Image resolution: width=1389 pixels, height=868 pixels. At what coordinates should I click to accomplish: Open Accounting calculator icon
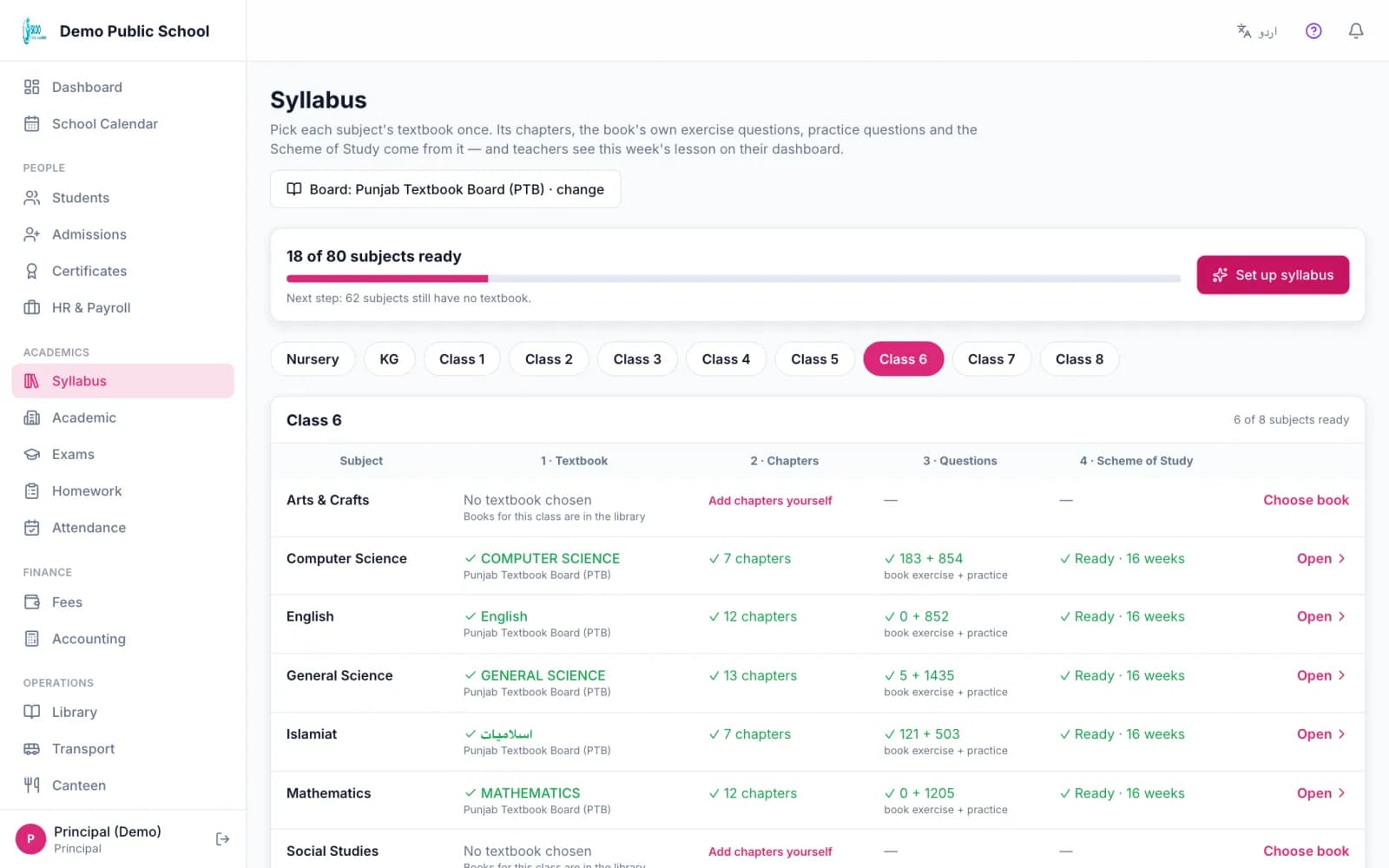click(32, 638)
